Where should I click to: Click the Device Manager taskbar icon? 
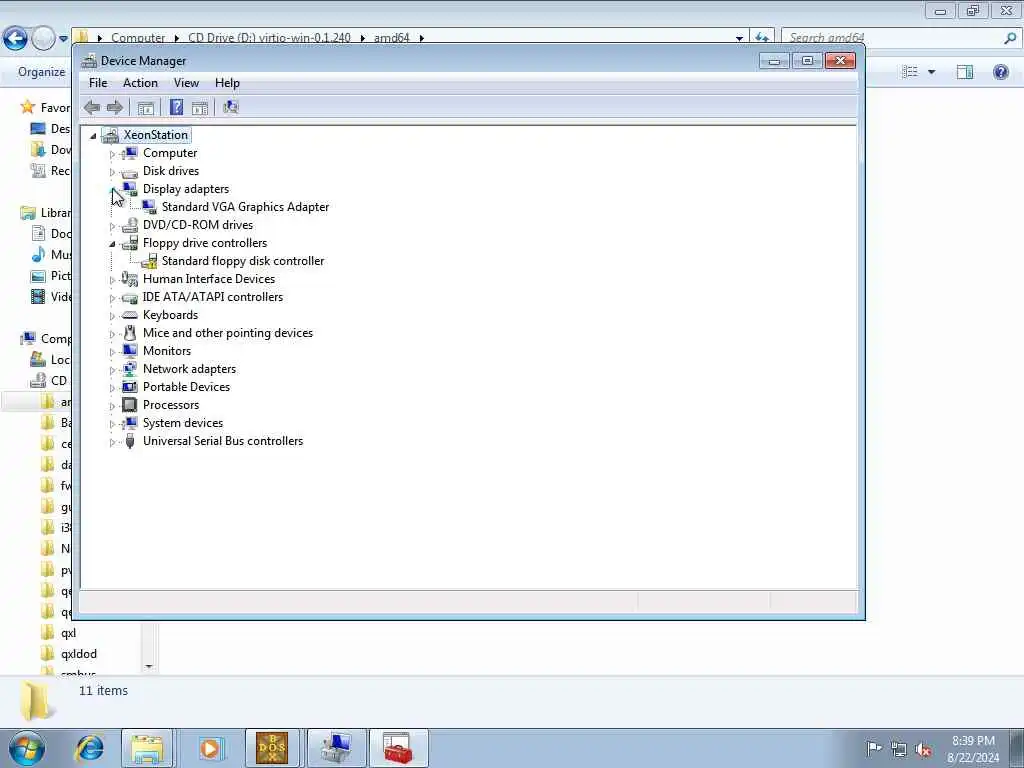click(336, 748)
